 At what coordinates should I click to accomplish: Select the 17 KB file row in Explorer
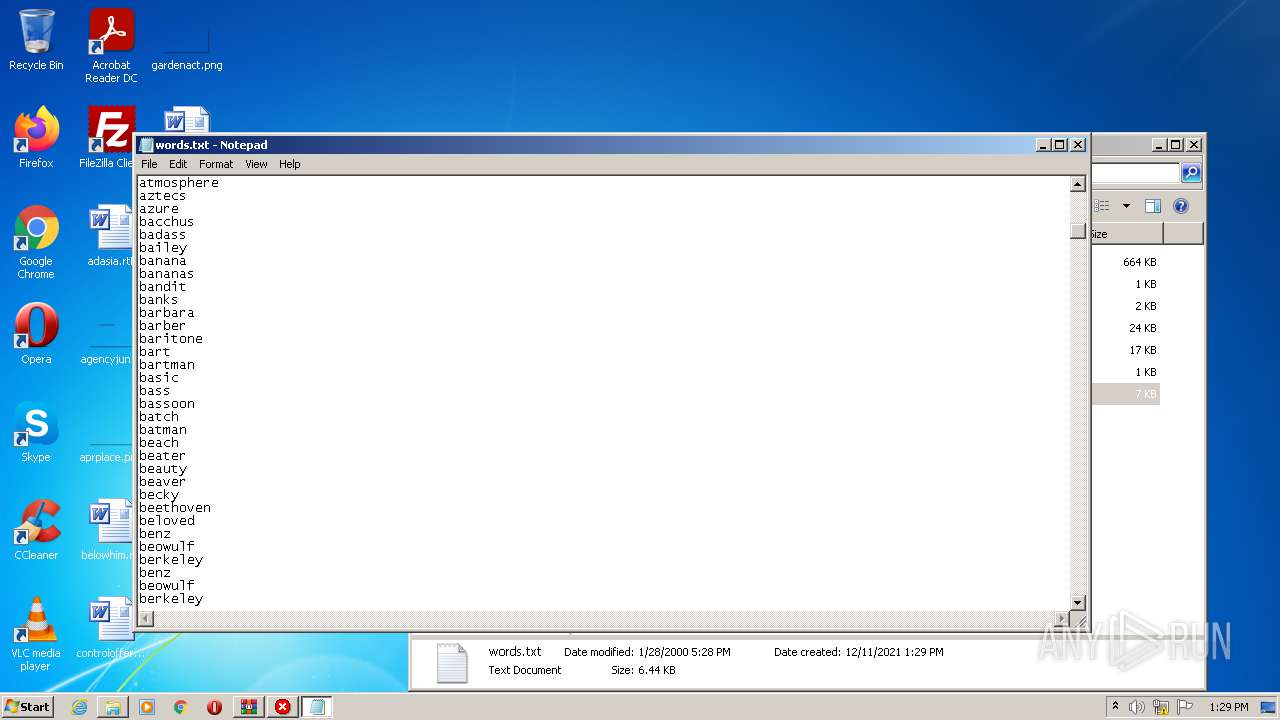(1126, 350)
